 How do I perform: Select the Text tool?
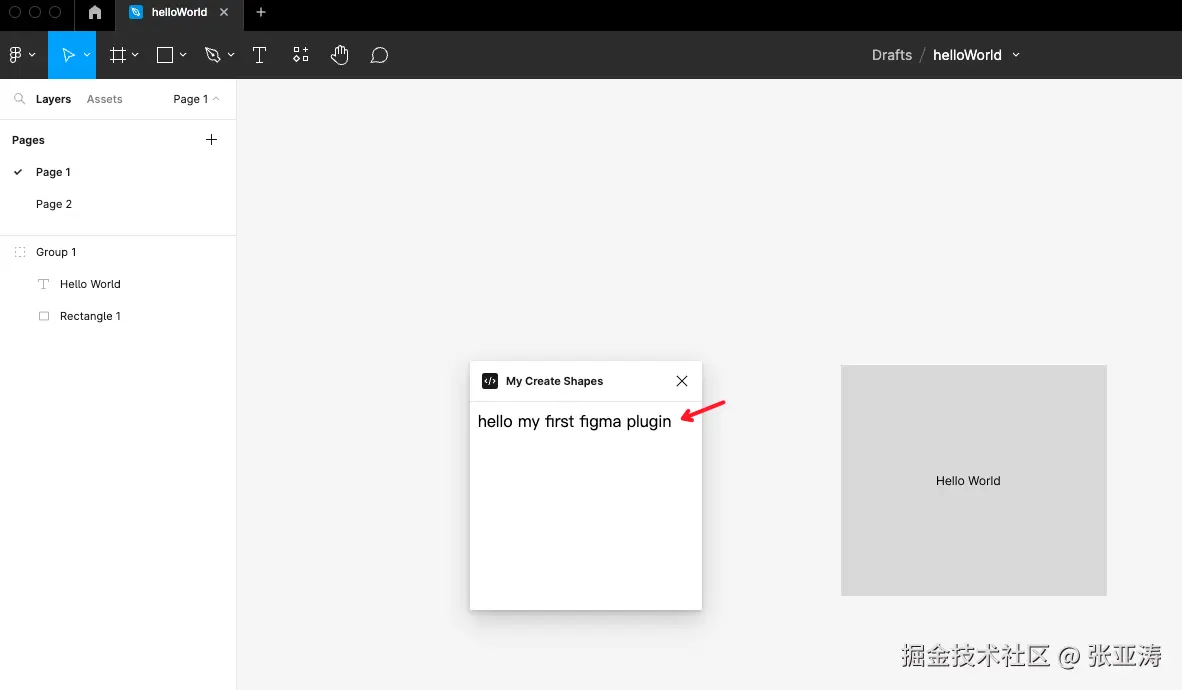click(259, 55)
